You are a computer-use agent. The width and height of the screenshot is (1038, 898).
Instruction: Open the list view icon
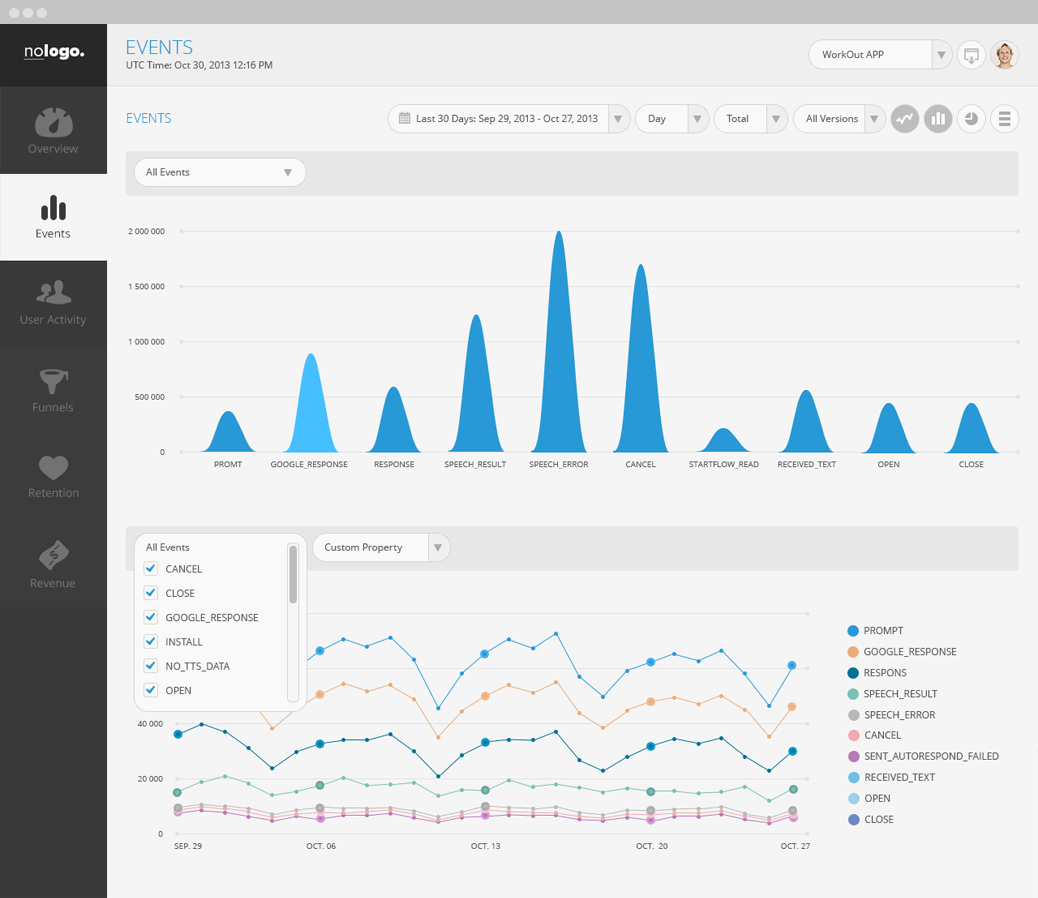pos(1004,119)
